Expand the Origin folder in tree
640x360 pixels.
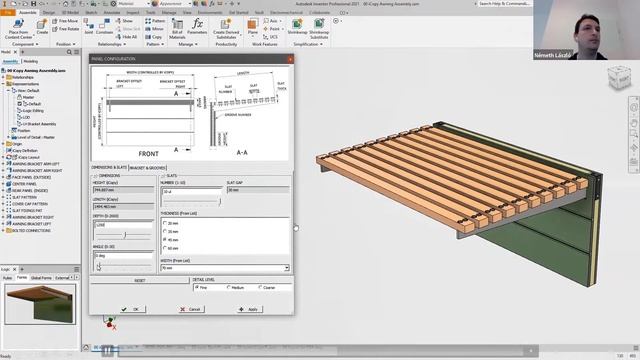coord(3,144)
